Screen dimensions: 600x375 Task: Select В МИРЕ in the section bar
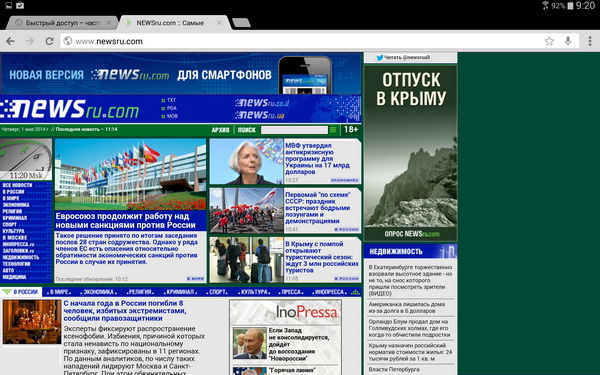point(59,292)
